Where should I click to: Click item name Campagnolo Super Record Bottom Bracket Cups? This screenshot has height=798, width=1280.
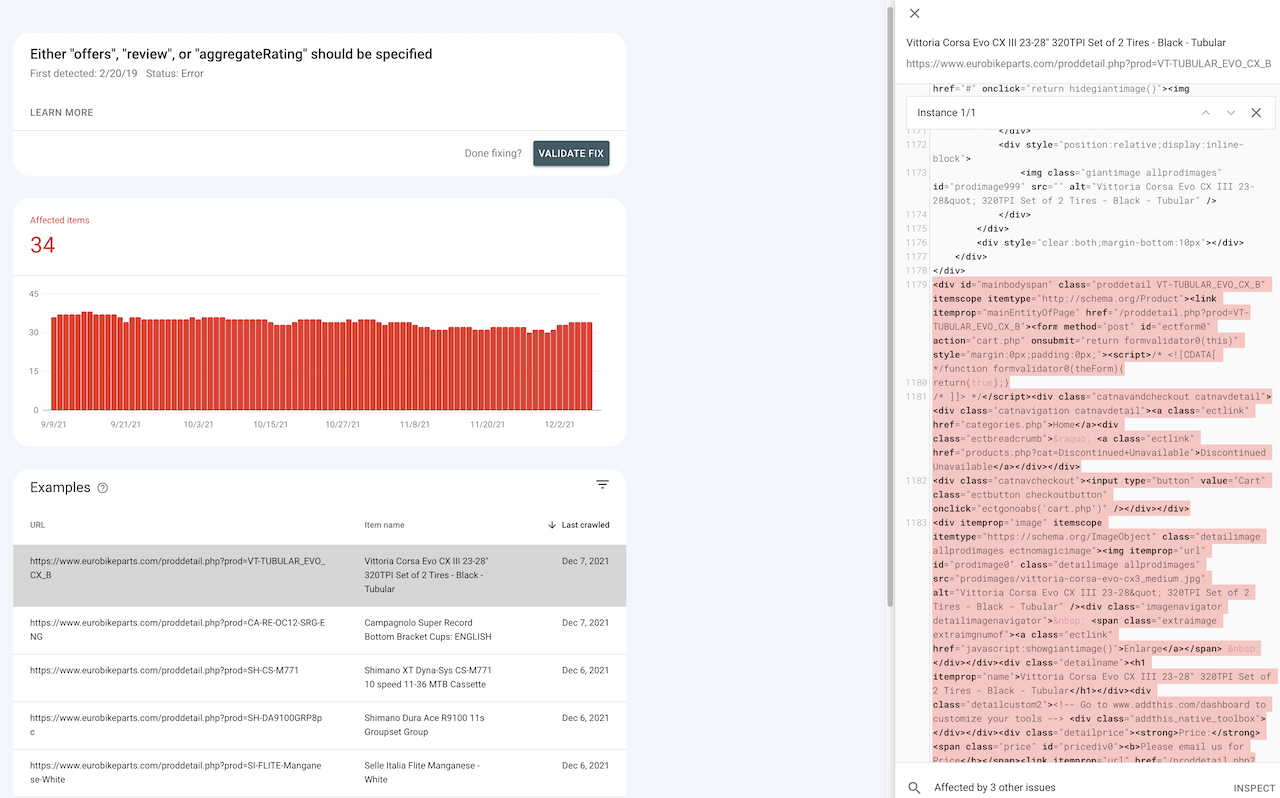428,630
